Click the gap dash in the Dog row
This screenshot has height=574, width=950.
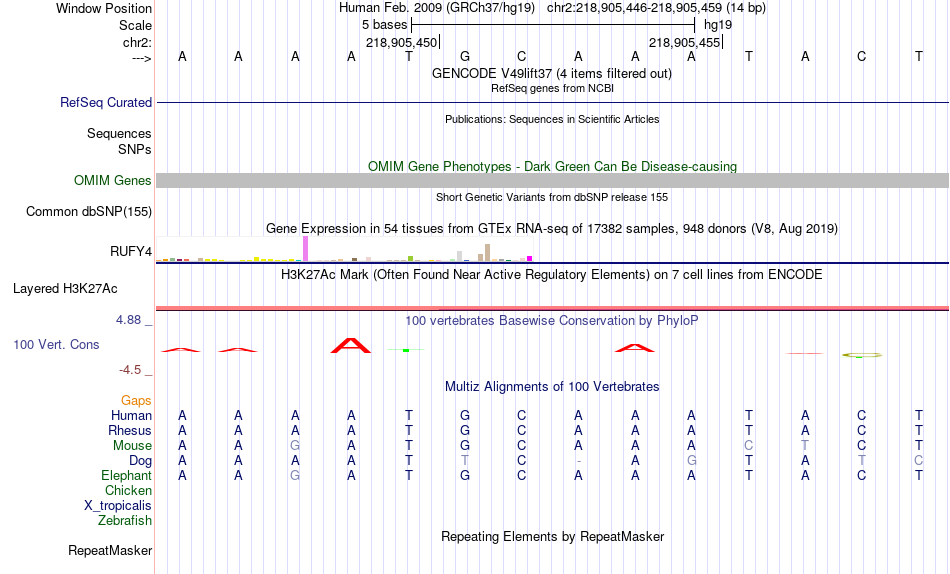pyautogui.click(x=579, y=461)
